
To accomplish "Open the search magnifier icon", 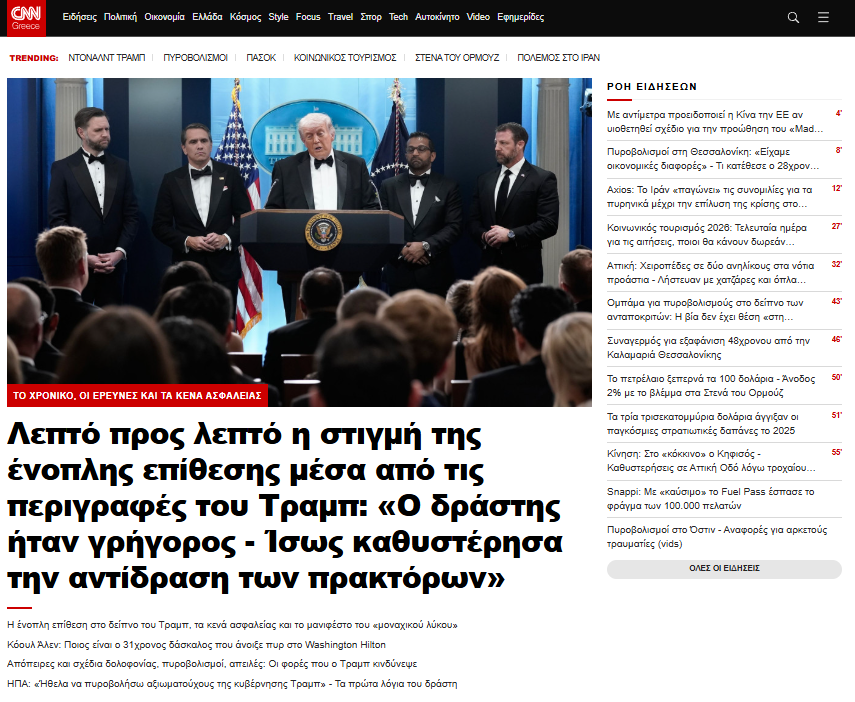I will pyautogui.click(x=793, y=17).
